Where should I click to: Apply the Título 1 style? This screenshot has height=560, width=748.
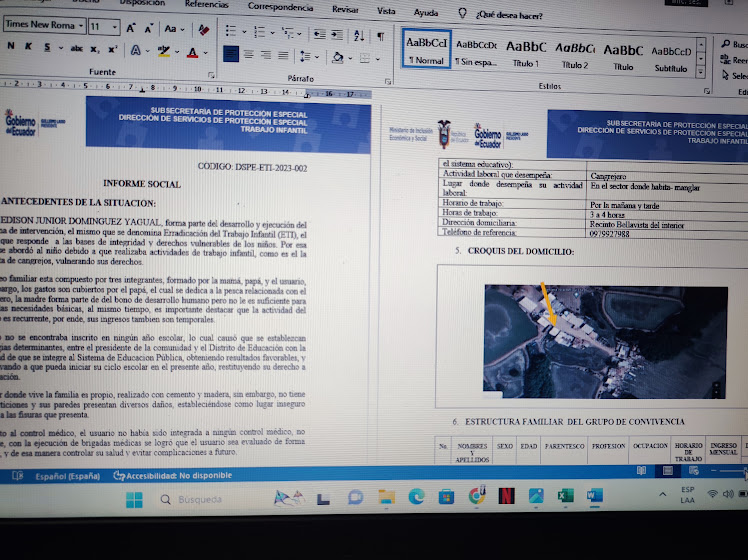(x=526, y=53)
